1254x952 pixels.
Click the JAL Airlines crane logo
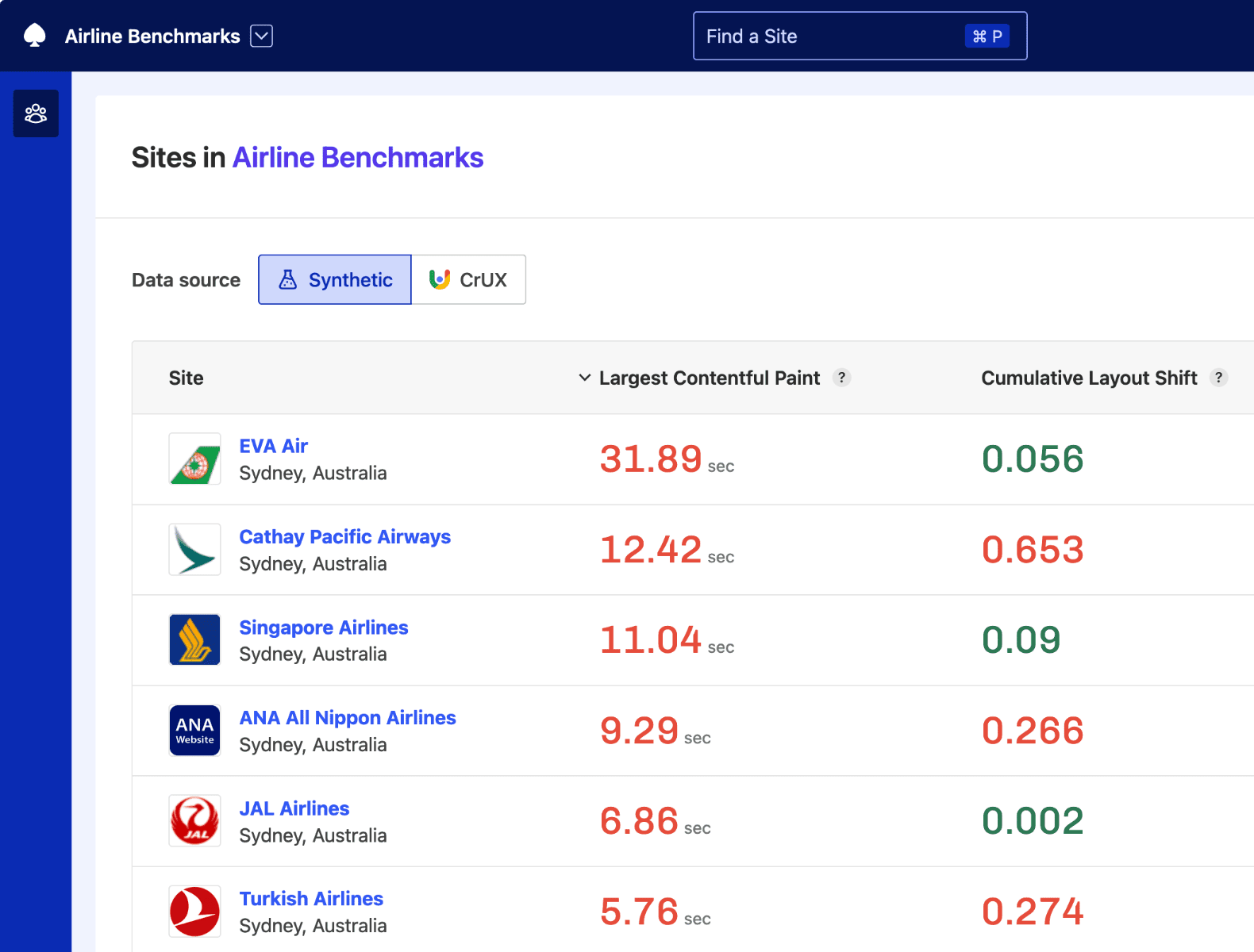click(x=194, y=820)
